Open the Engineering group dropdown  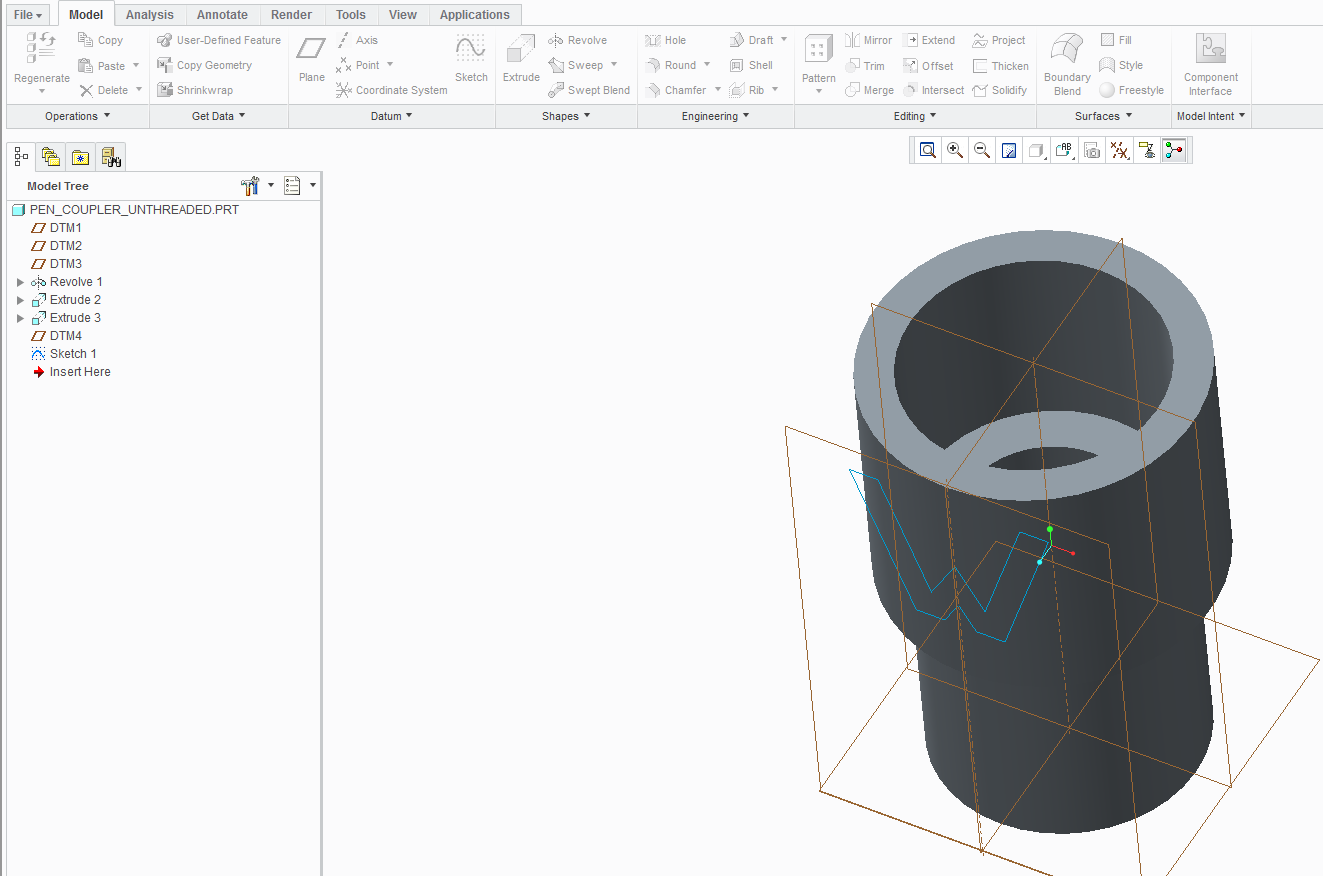716,116
